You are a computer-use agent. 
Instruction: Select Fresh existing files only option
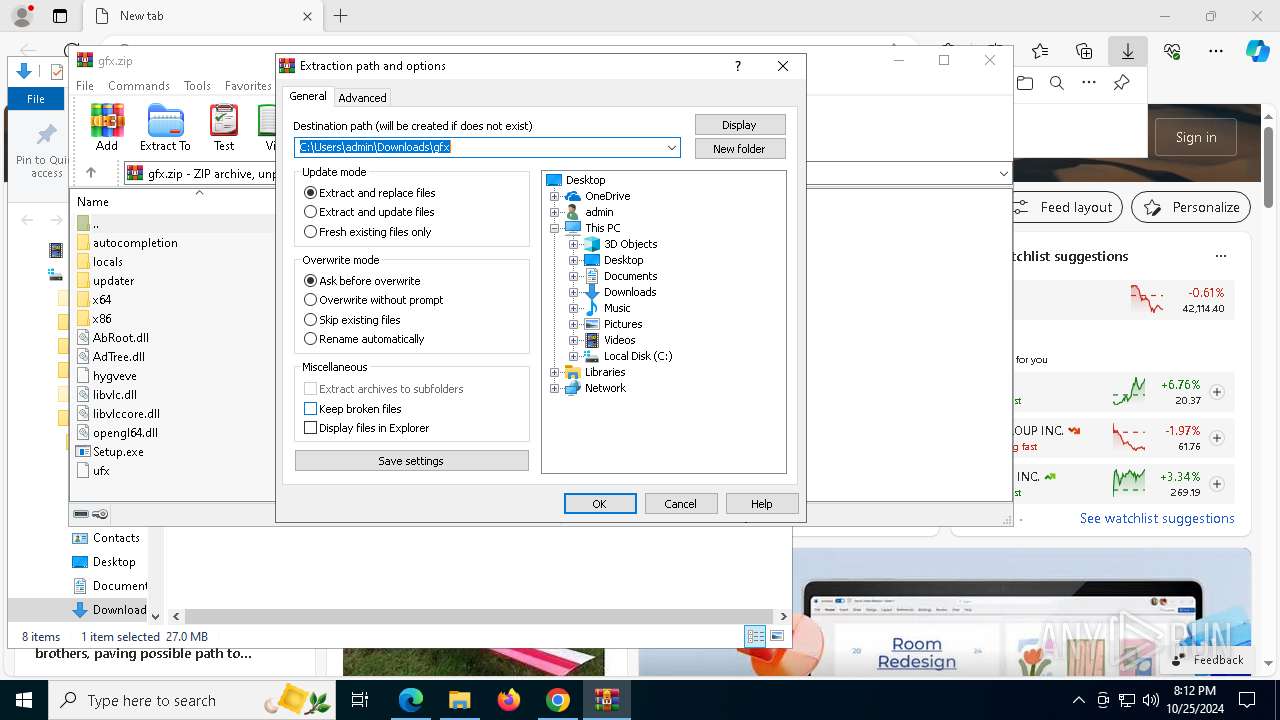pyautogui.click(x=368, y=232)
